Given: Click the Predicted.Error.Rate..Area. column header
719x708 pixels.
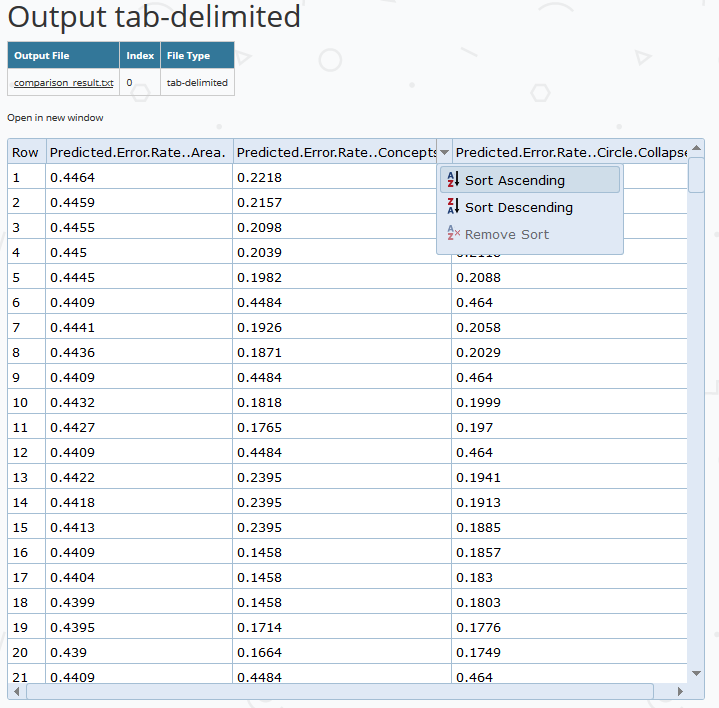Looking at the screenshot, I should [x=139, y=152].
